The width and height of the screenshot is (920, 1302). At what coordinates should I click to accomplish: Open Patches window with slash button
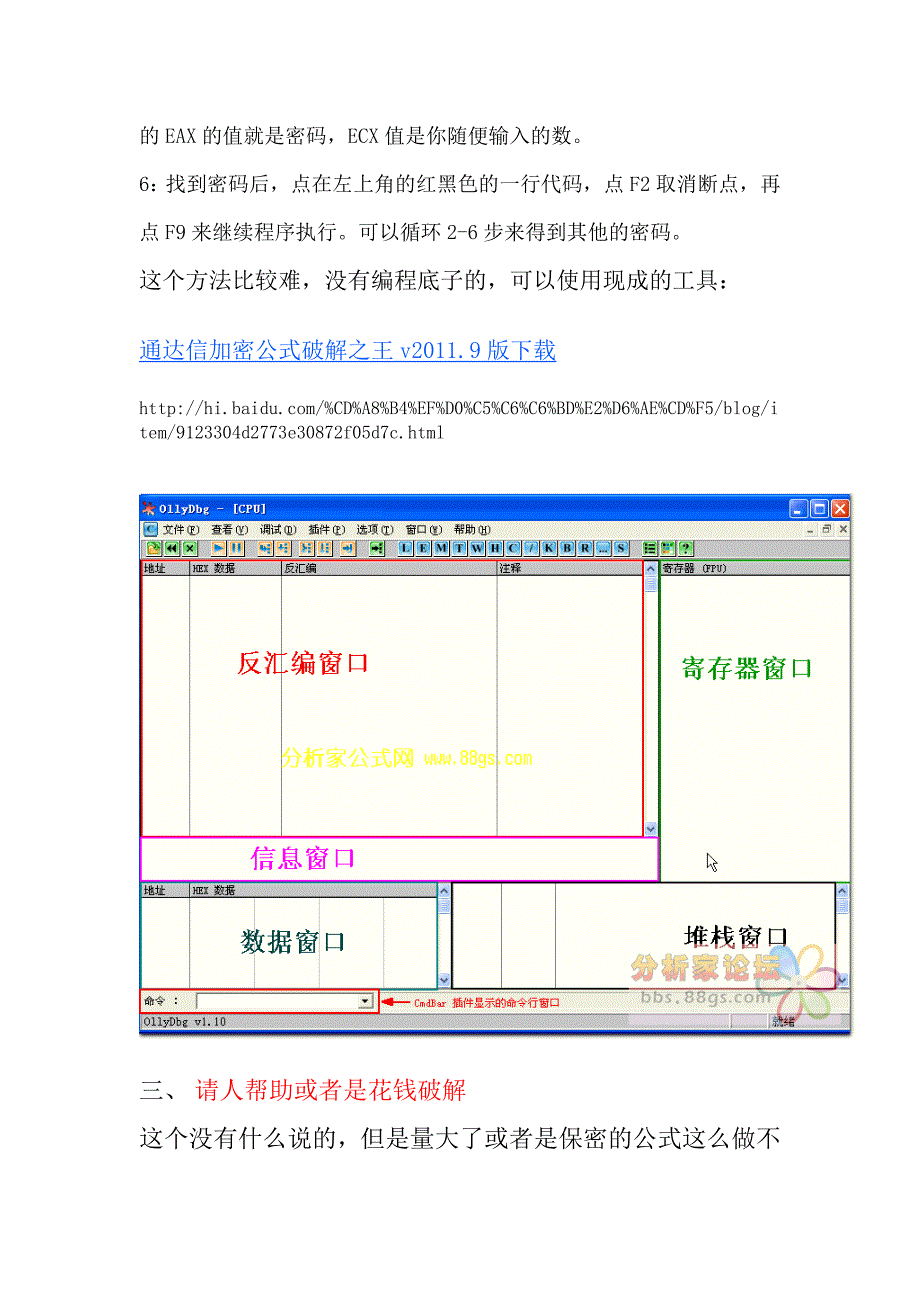tap(532, 548)
